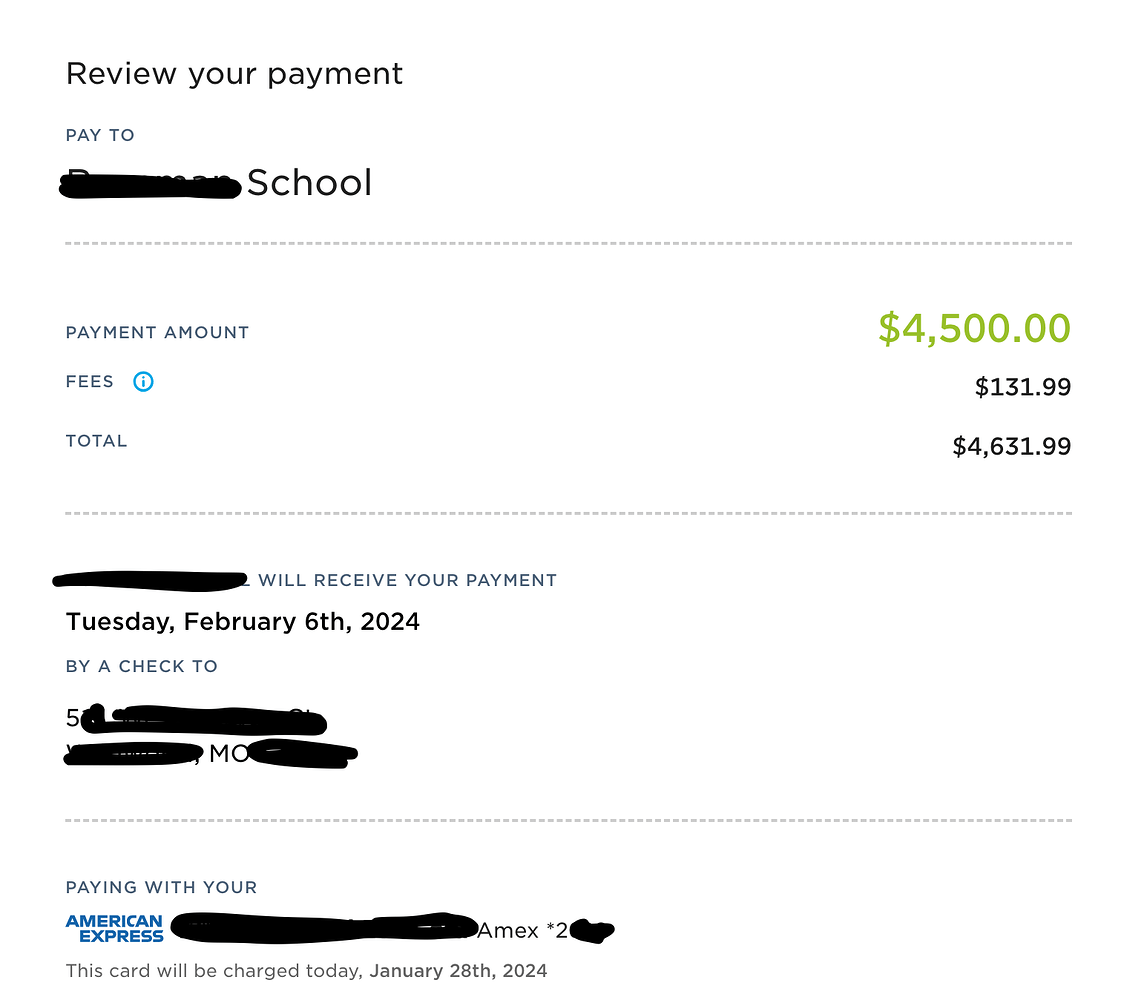This screenshot has height=1000, width=1146.
Task: Click the American Express logo
Action: (114, 929)
